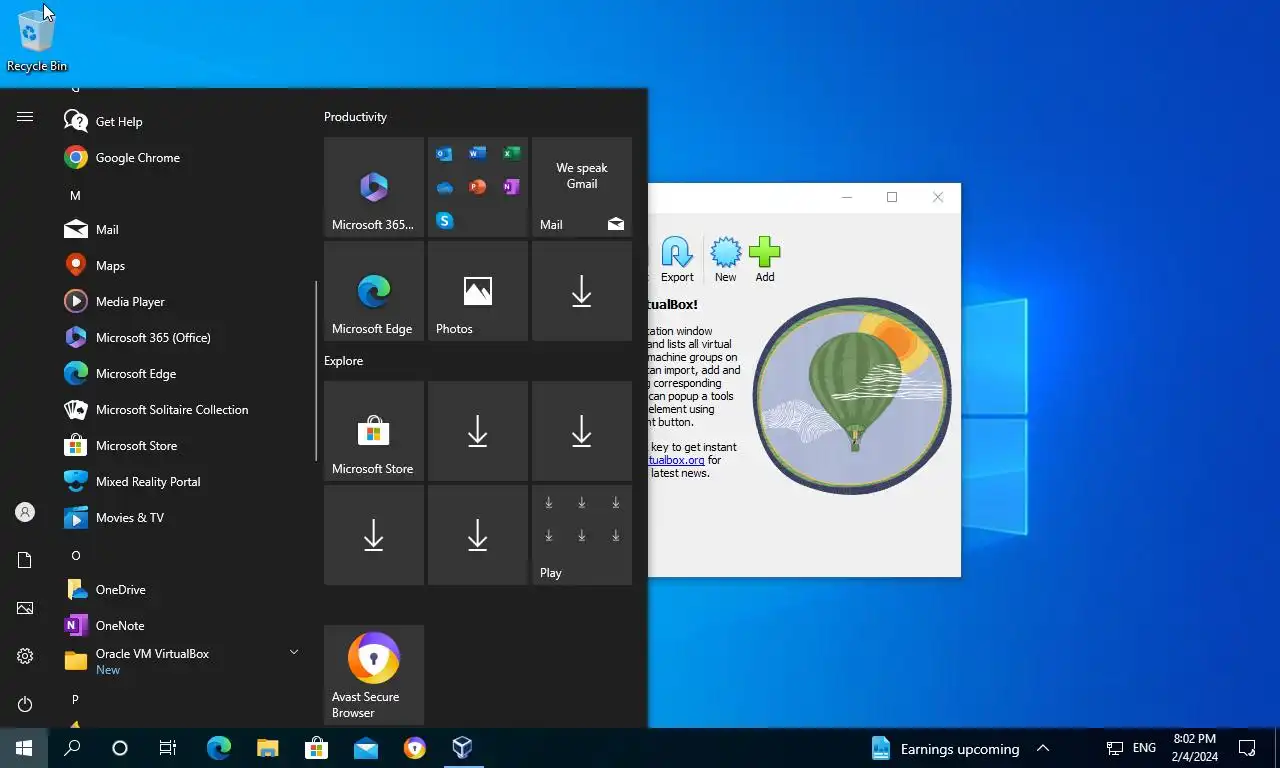Open Microsoft 365 (Office) list entry

[186, 338]
